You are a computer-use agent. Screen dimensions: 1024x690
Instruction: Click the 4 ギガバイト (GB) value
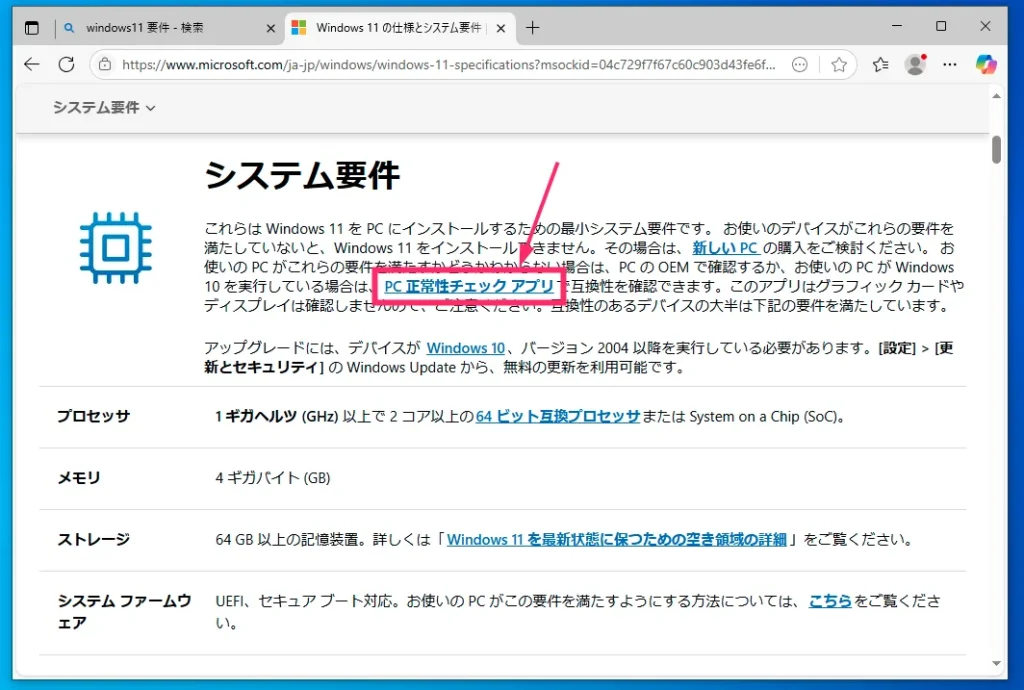[272, 478]
